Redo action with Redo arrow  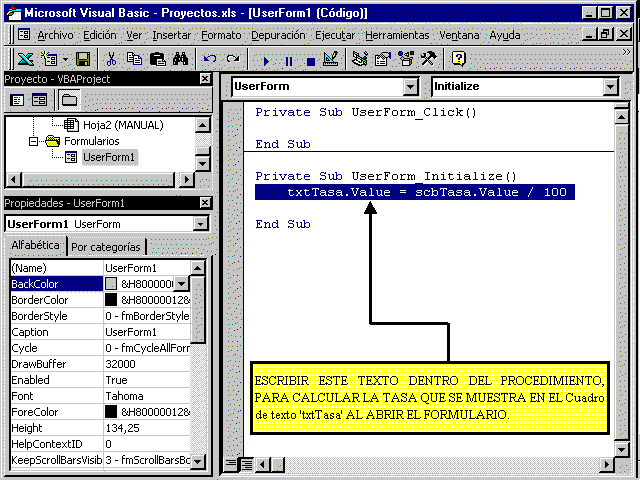click(233, 59)
